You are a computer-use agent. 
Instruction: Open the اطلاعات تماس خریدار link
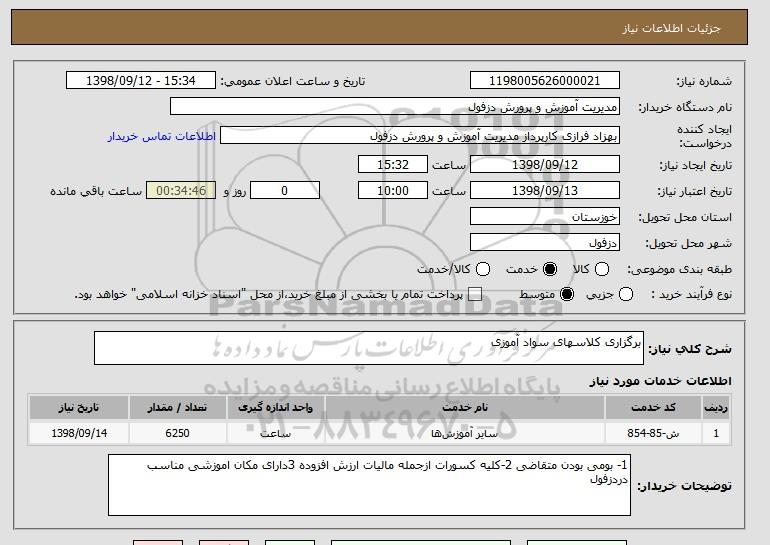pyautogui.click(x=162, y=136)
